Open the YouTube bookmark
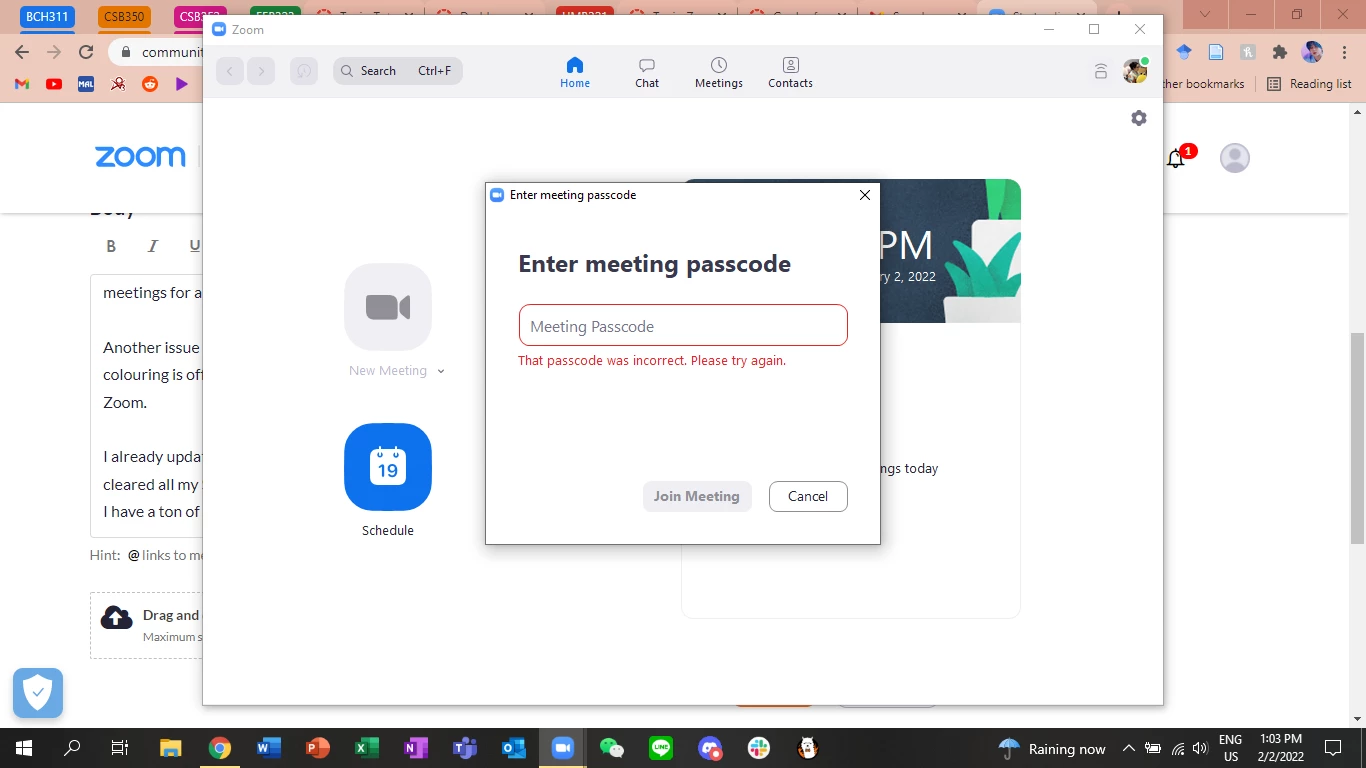Viewport: 1366px width, 768px height. tap(54, 84)
